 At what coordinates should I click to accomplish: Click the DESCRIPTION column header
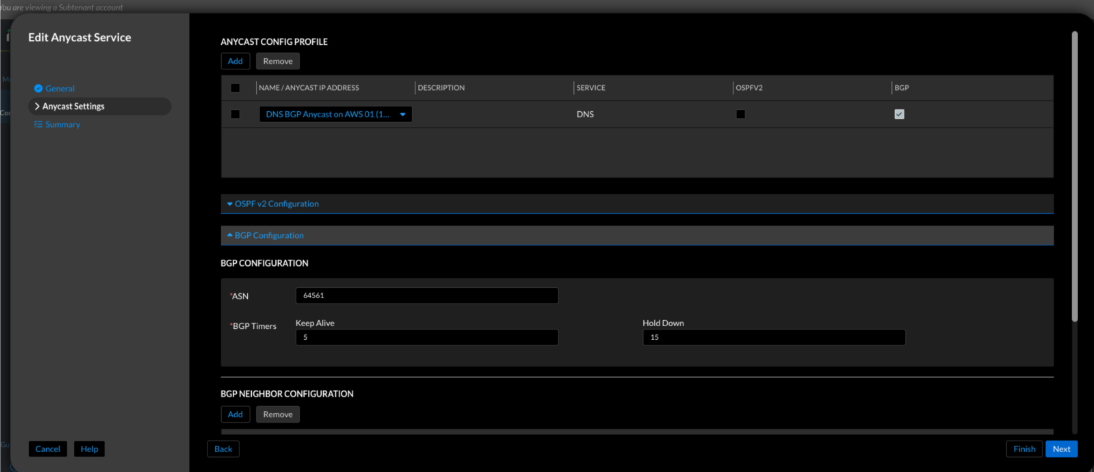point(441,88)
